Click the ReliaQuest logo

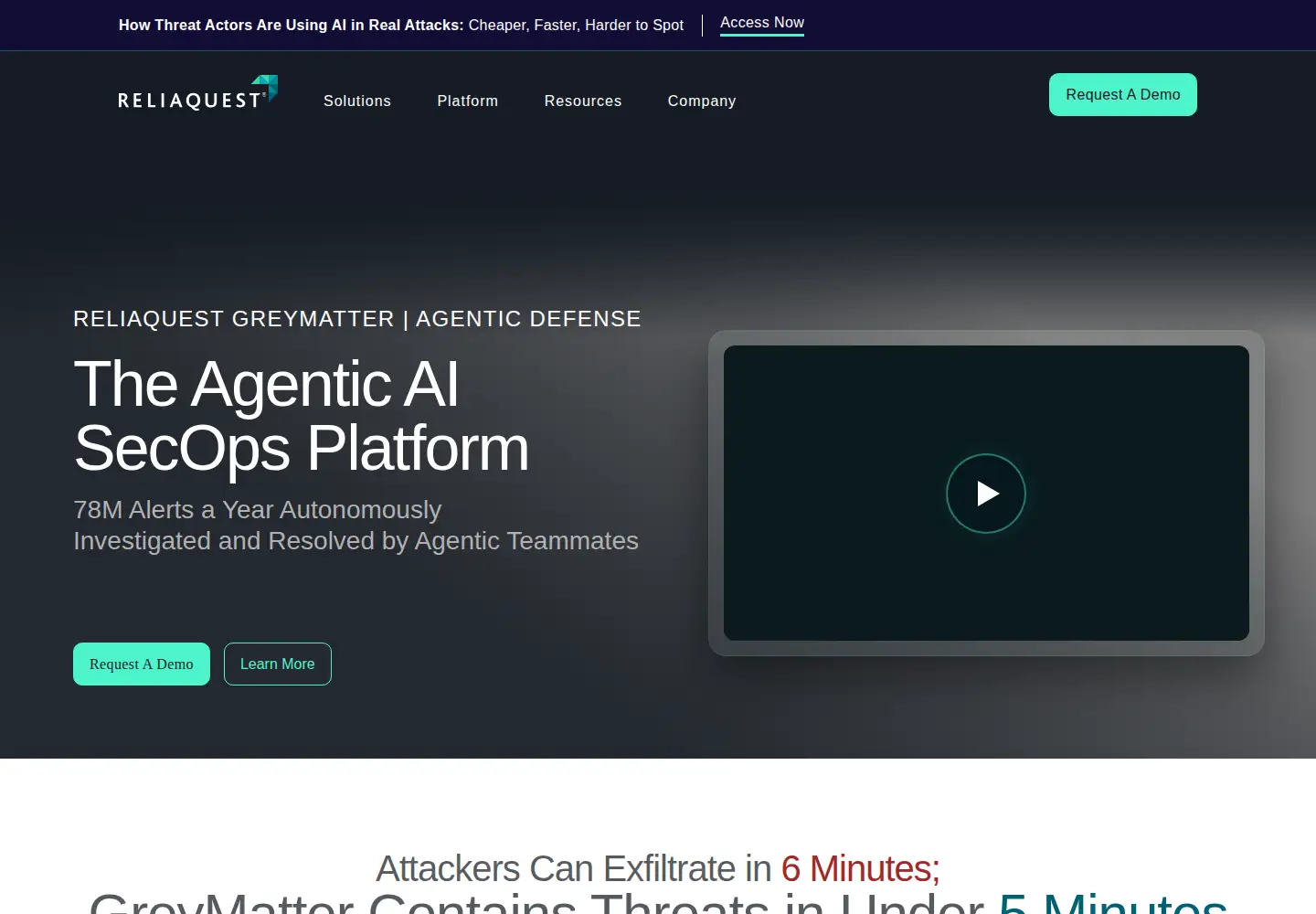(x=197, y=93)
